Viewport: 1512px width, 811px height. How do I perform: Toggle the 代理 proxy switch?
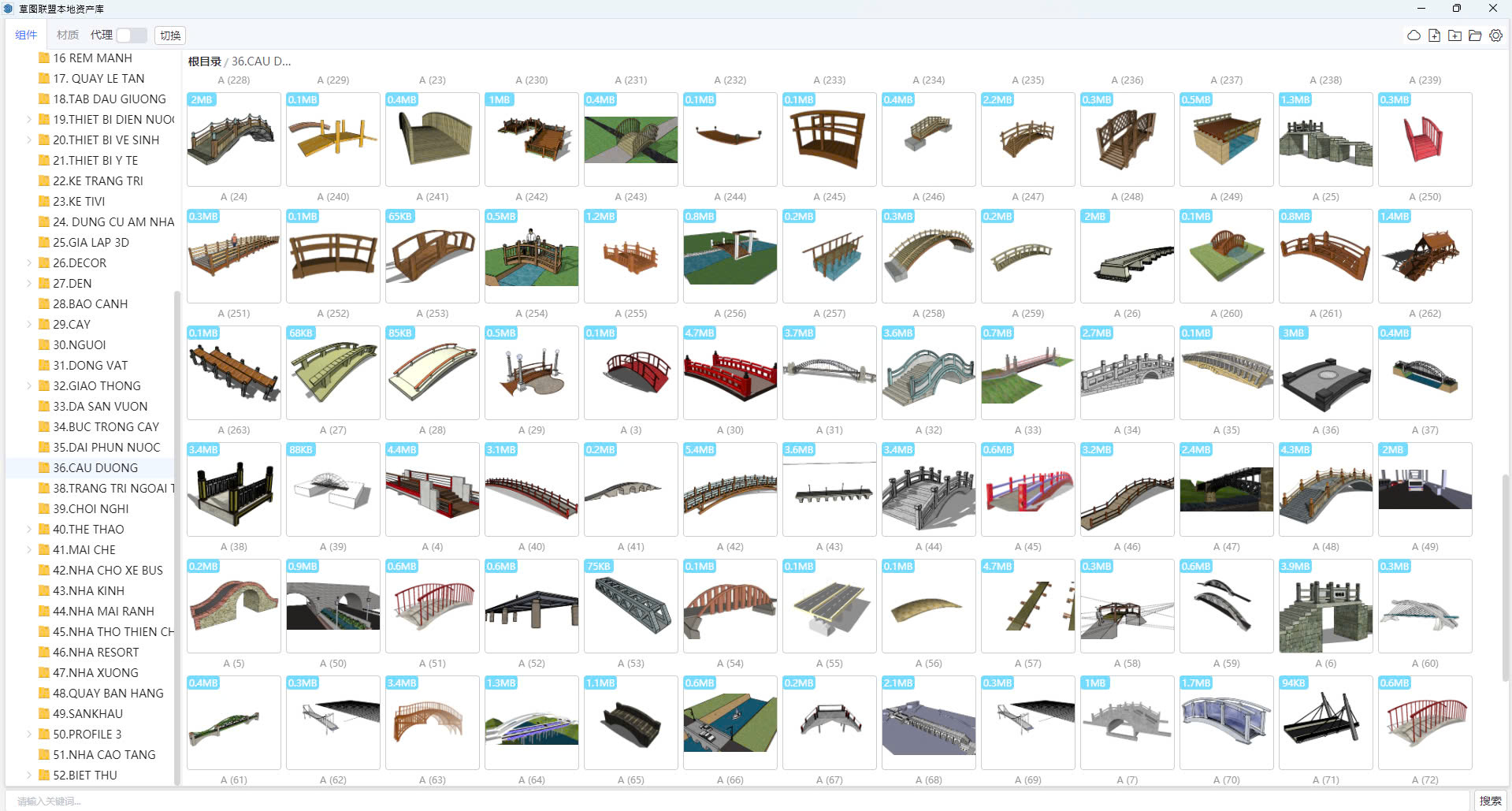tap(131, 35)
